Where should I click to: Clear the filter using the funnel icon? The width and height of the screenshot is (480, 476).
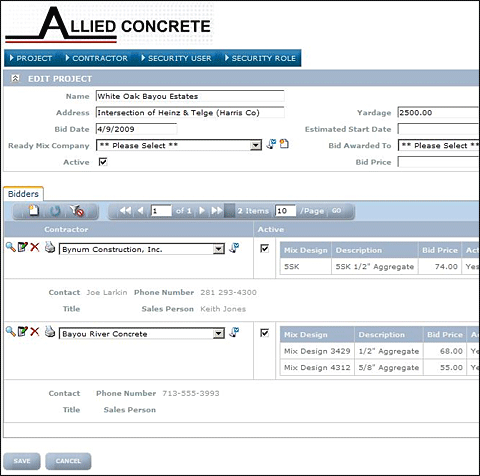tap(77, 211)
